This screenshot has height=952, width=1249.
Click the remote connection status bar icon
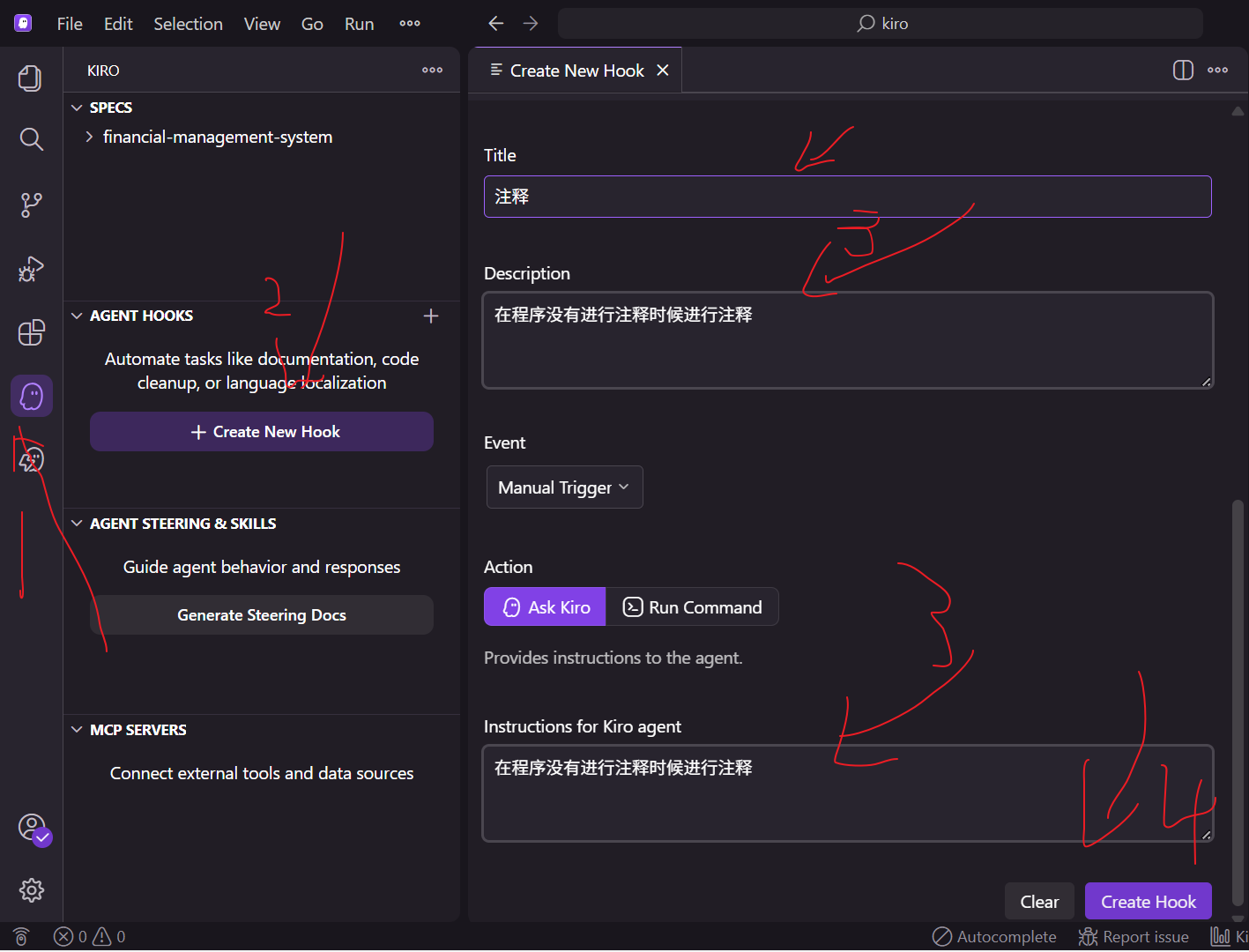[x=21, y=937]
